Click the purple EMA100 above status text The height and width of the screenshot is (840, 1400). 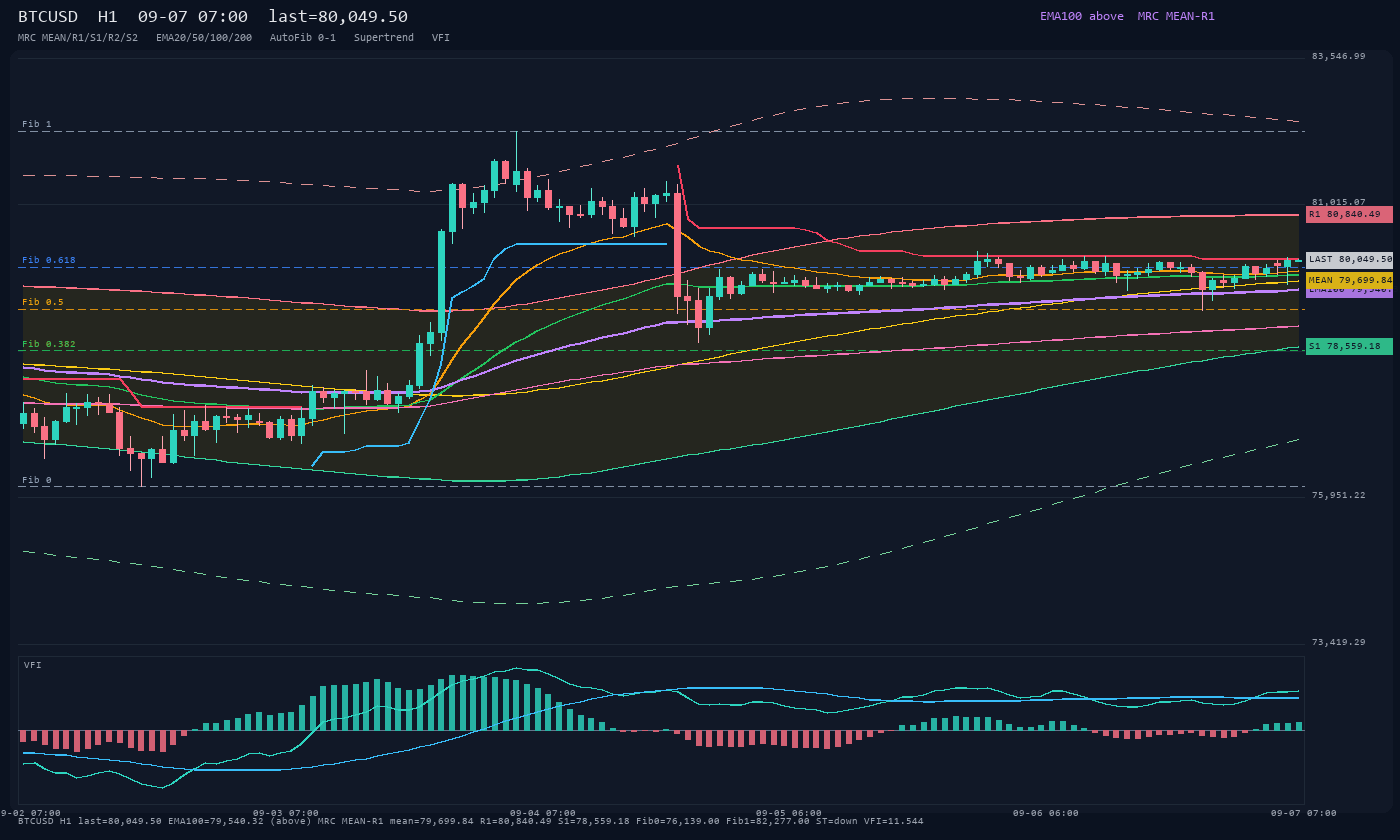point(1082,16)
